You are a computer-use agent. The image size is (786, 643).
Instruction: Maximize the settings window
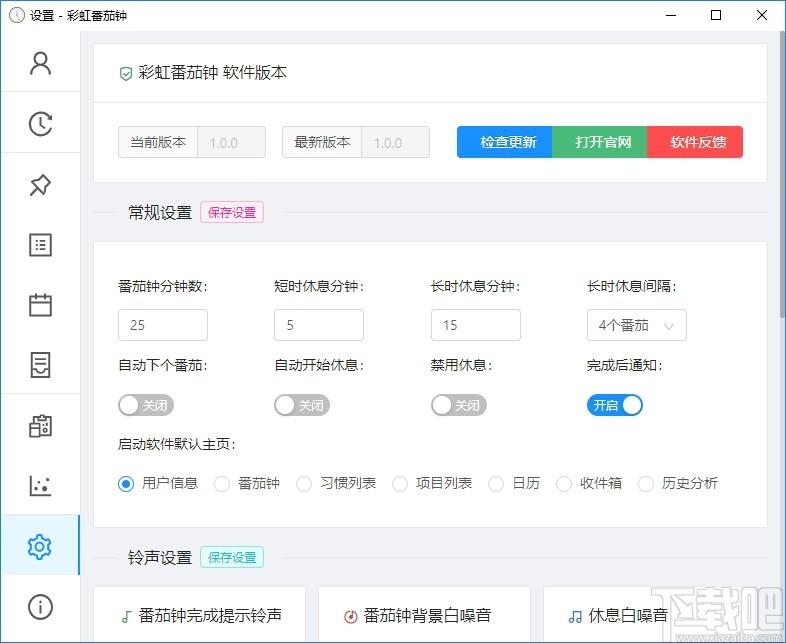[x=716, y=15]
